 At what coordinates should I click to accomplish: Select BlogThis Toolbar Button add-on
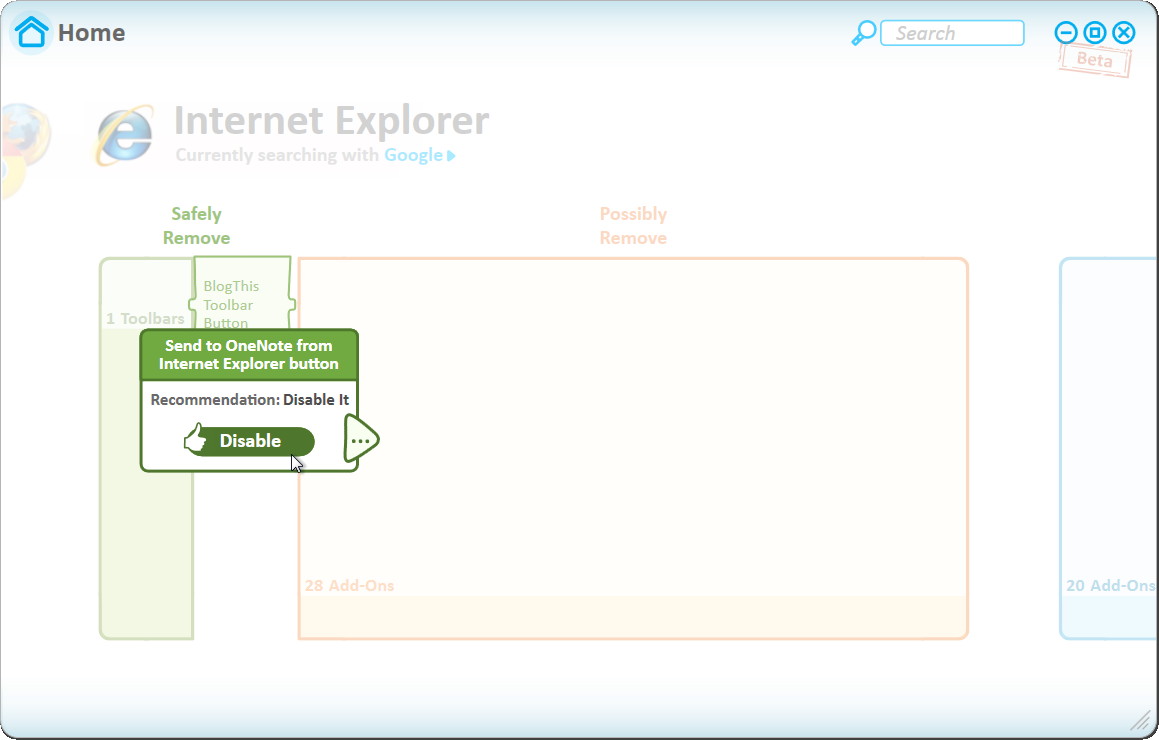[x=241, y=294]
